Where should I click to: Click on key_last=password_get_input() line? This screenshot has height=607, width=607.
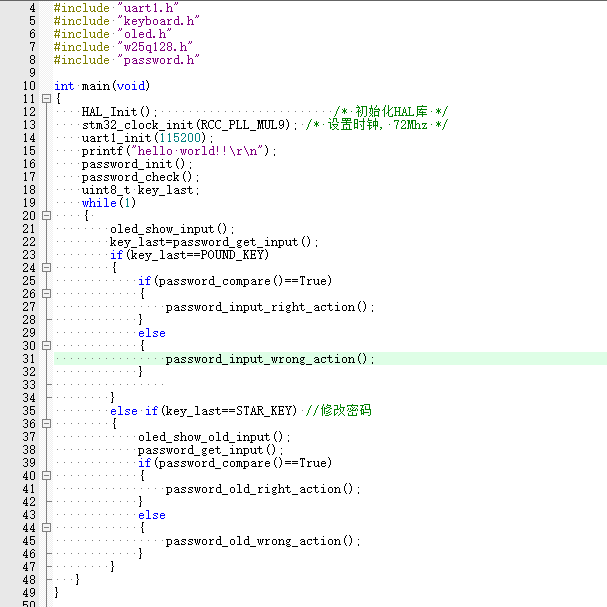point(214,242)
